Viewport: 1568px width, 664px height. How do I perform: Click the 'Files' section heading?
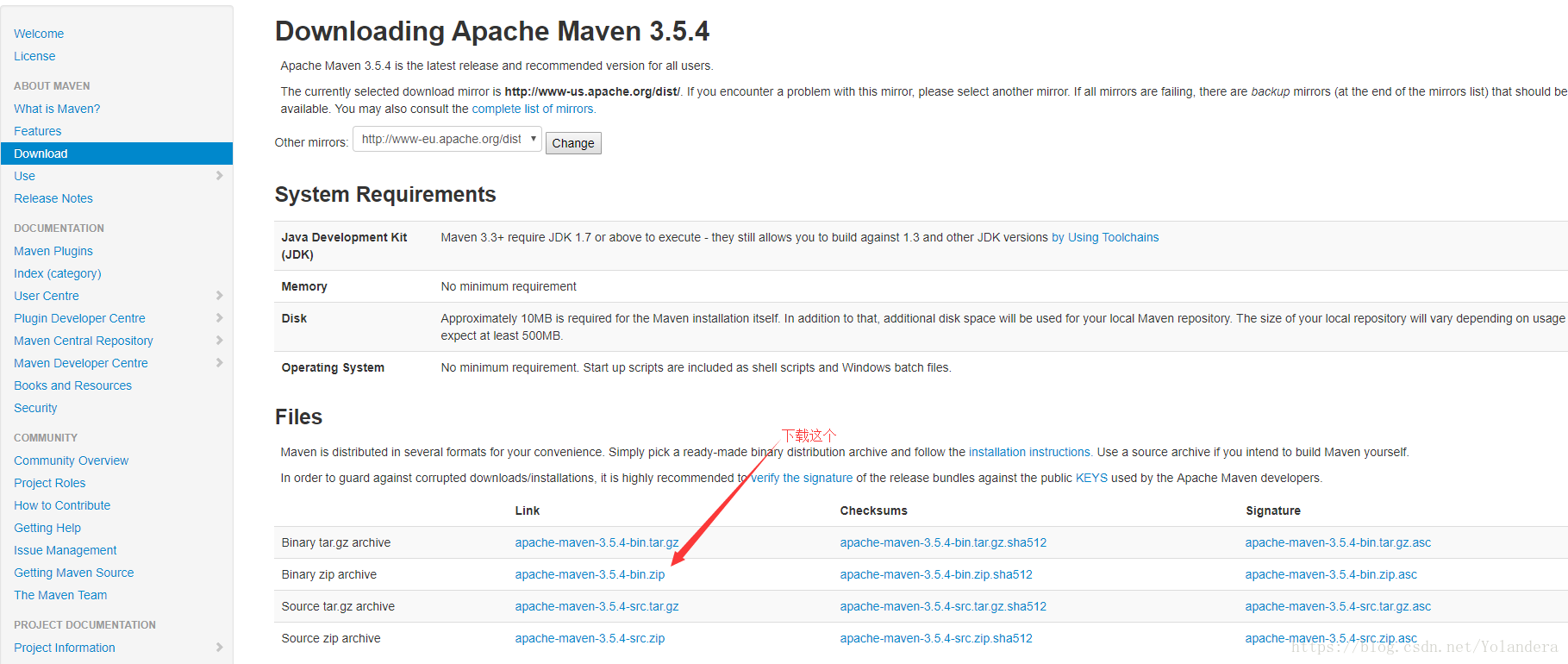click(x=298, y=417)
